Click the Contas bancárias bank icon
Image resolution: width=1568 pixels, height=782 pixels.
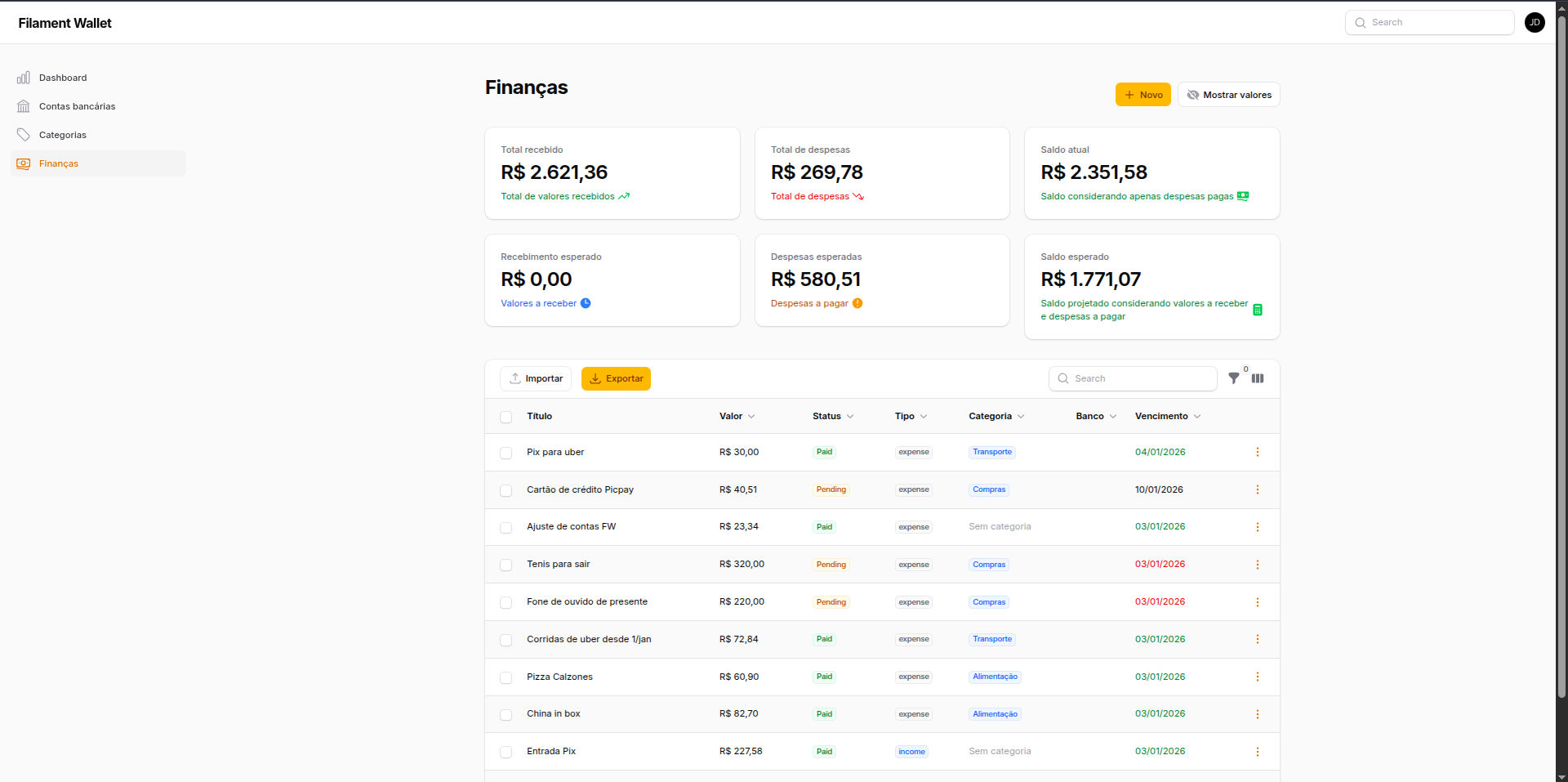tap(23, 106)
